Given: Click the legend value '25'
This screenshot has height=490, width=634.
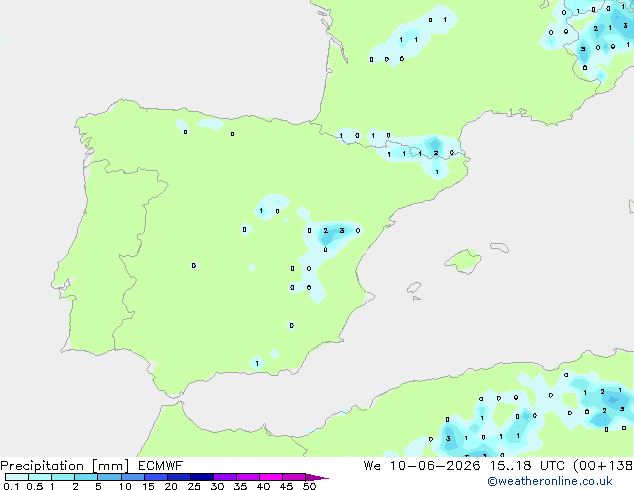Looking at the screenshot, I should coord(194,486).
